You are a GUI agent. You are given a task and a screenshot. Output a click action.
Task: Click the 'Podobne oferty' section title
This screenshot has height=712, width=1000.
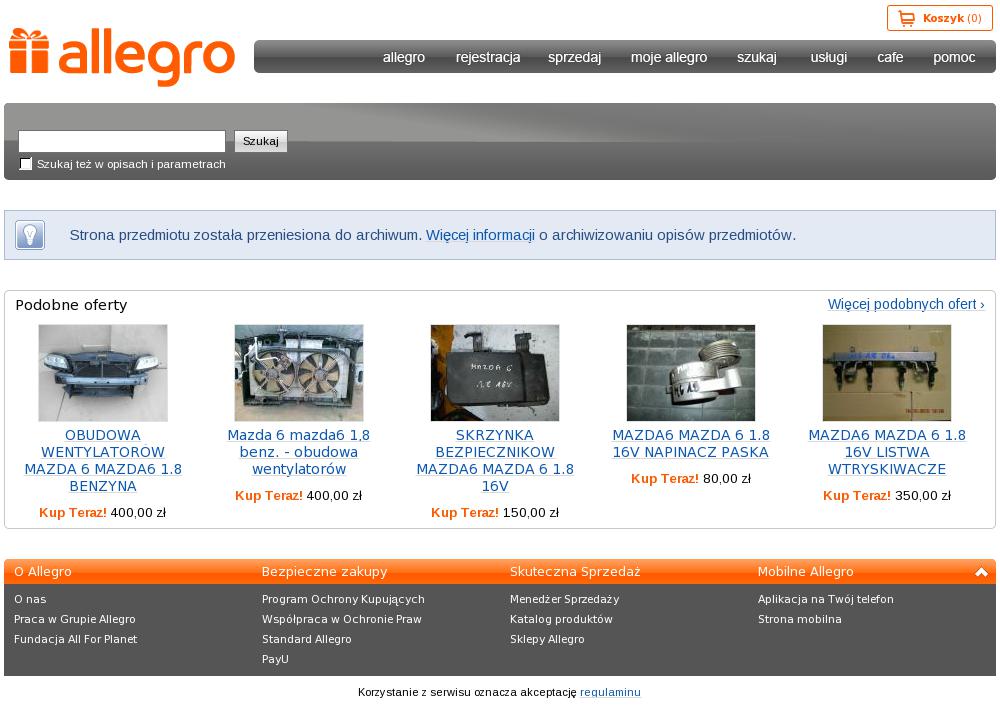71,305
